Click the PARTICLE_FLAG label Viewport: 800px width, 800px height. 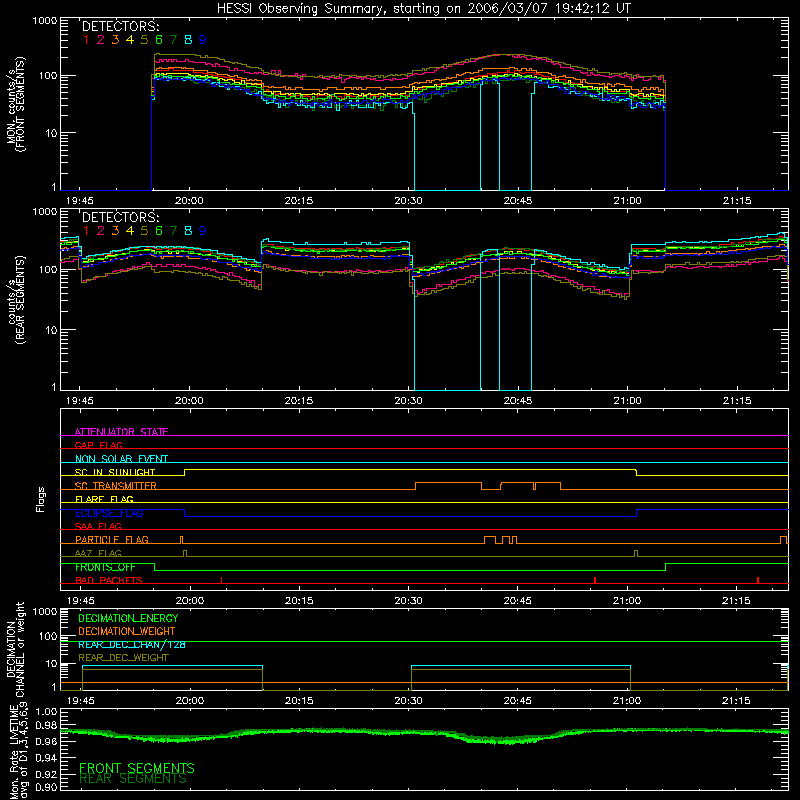(x=112, y=539)
